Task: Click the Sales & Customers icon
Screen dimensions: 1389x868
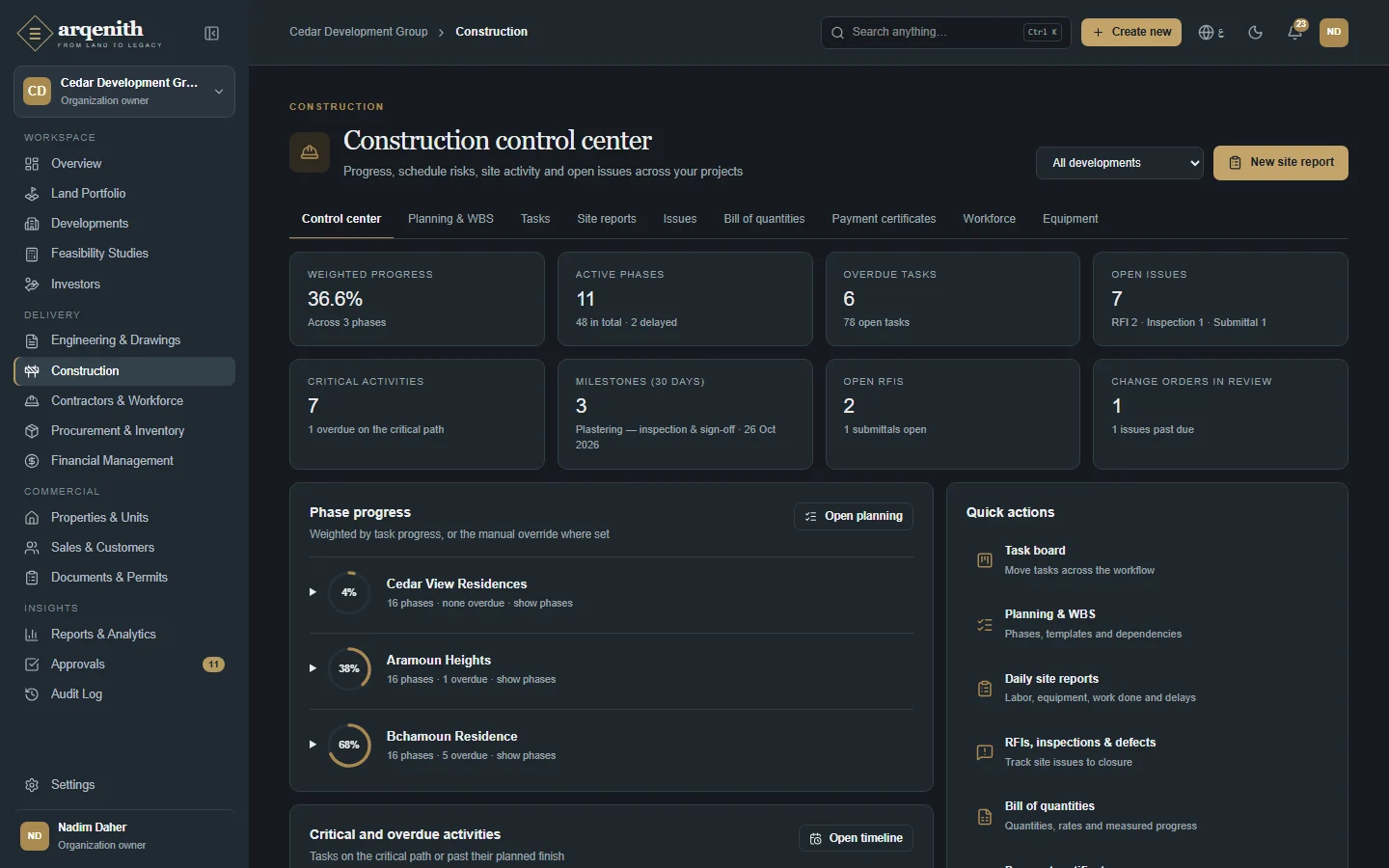Action: click(x=32, y=548)
